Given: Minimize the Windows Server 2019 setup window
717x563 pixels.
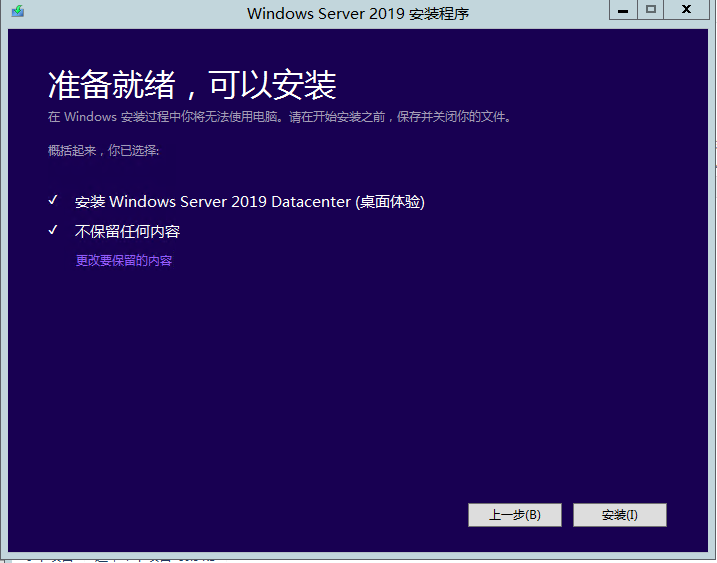Looking at the screenshot, I should coord(623,10).
